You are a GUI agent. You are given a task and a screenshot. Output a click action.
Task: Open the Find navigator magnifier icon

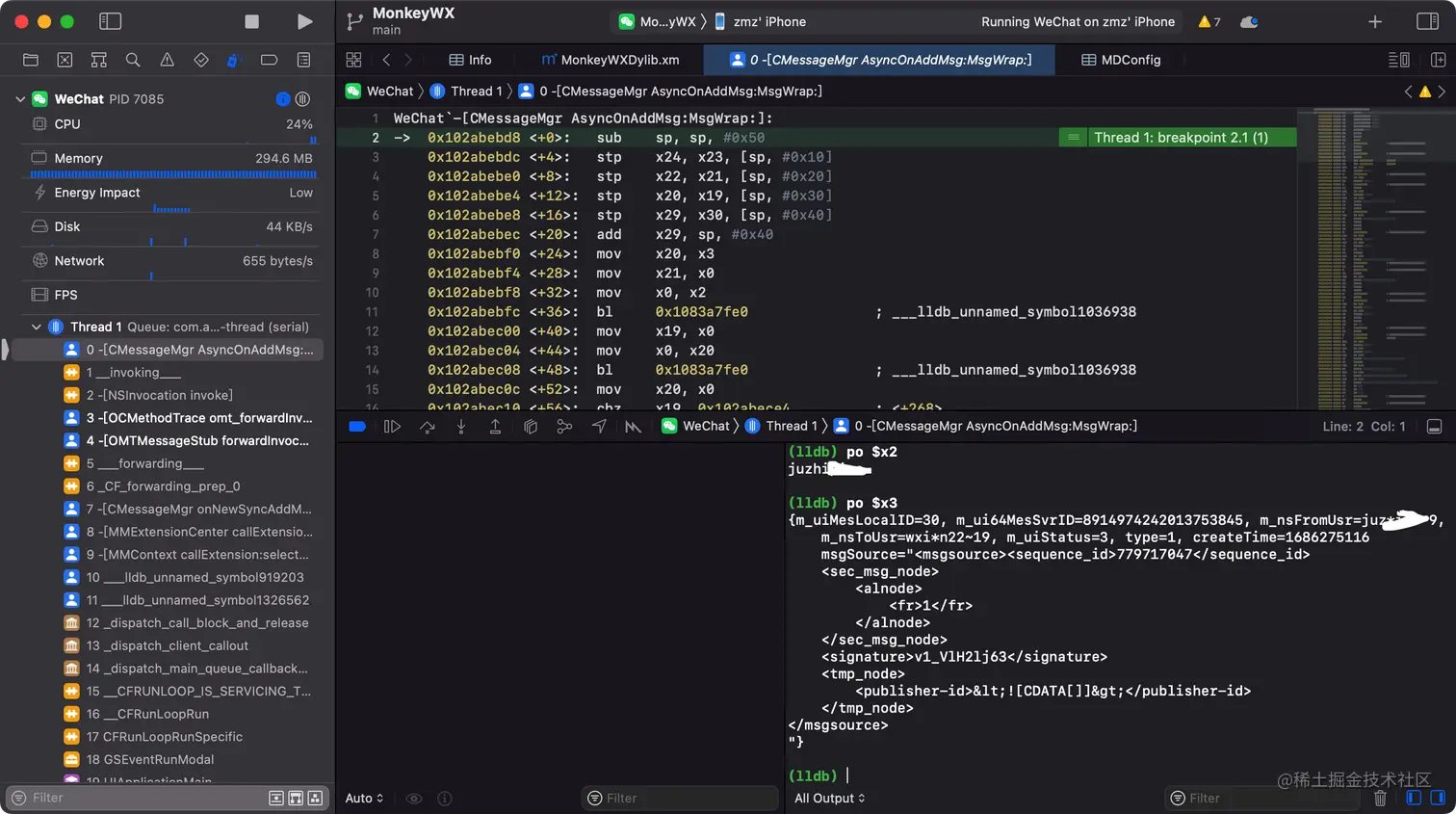point(133,60)
